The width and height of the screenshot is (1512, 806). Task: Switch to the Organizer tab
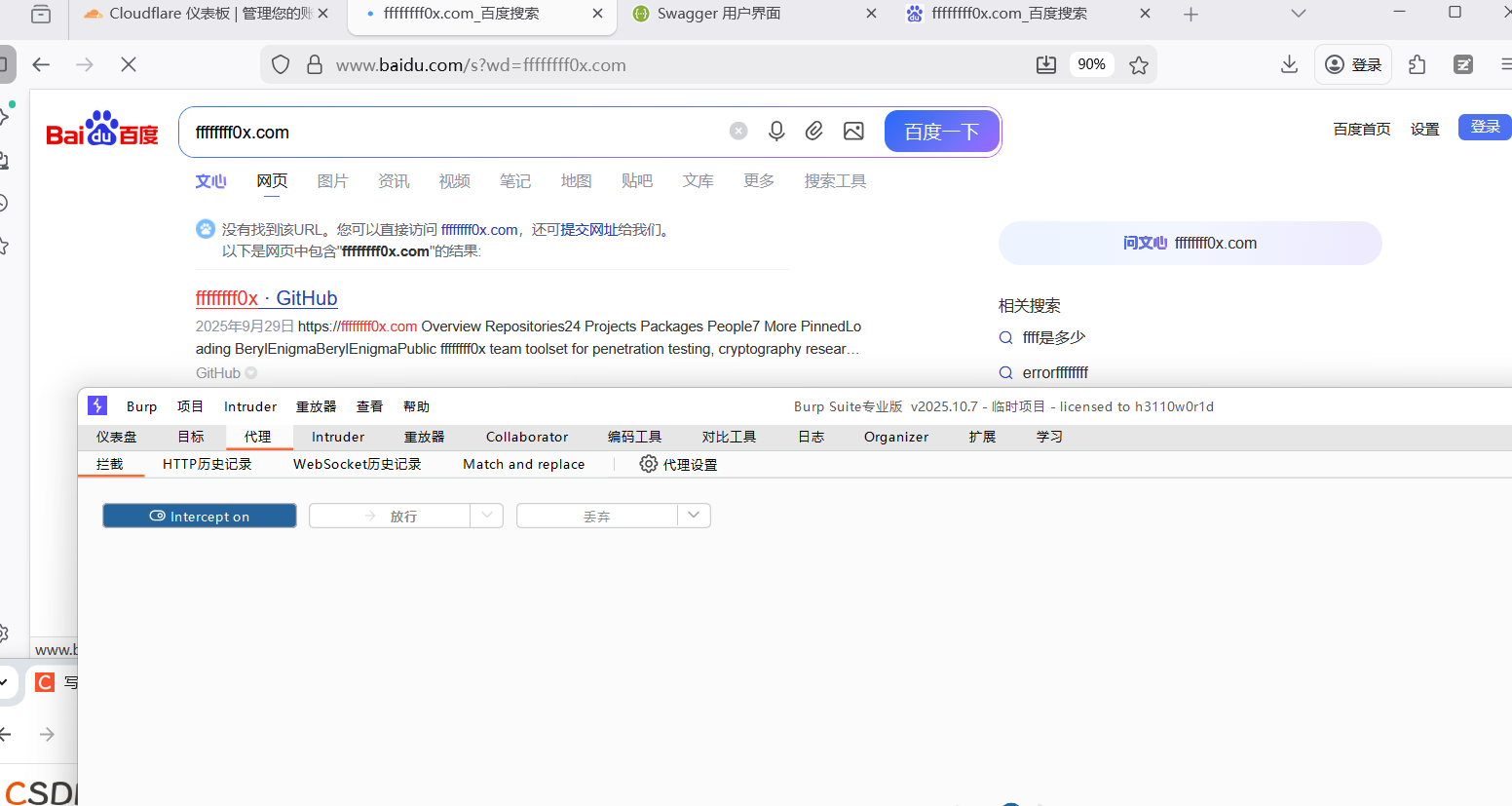coord(896,437)
